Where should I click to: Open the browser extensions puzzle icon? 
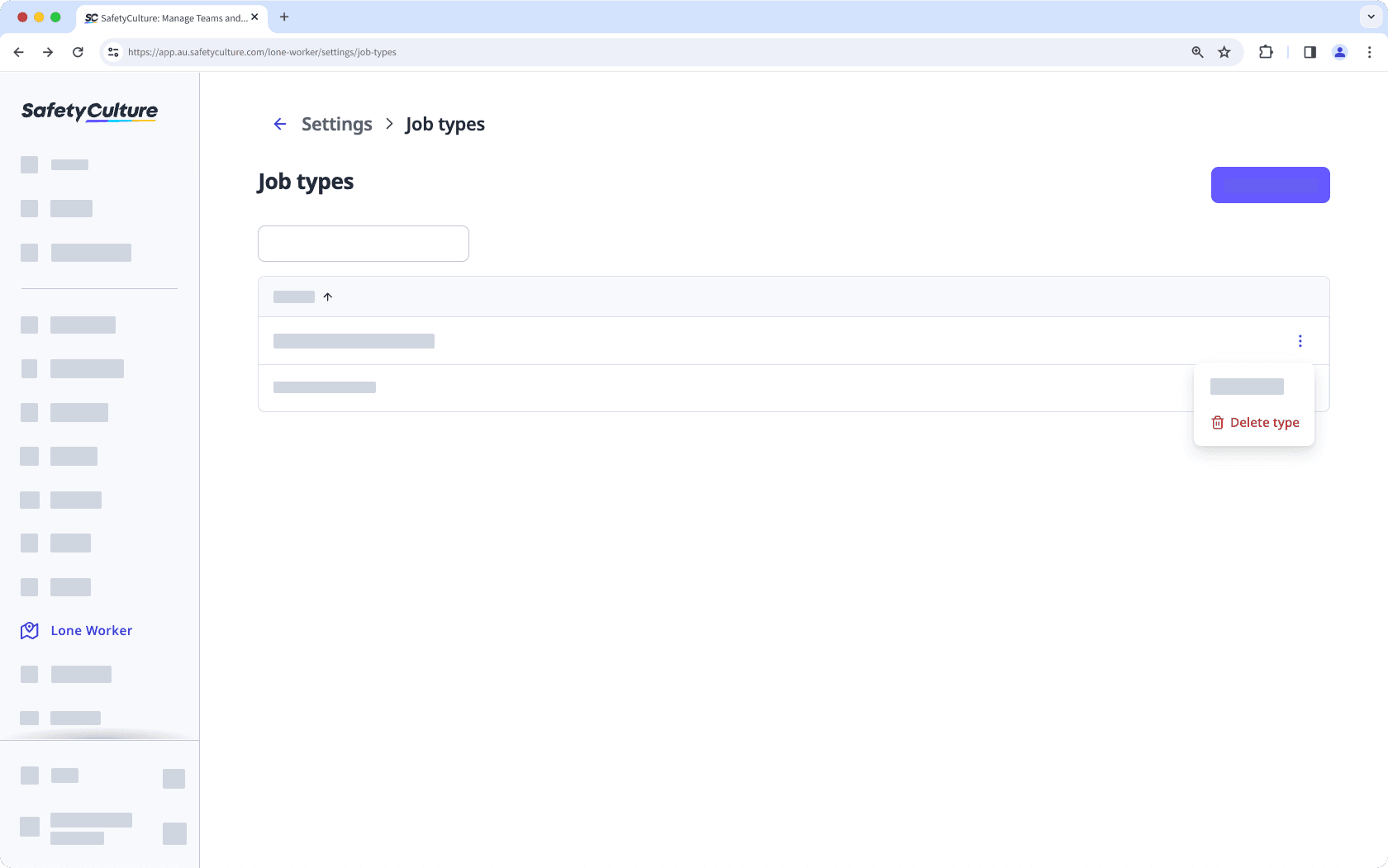(1265, 51)
